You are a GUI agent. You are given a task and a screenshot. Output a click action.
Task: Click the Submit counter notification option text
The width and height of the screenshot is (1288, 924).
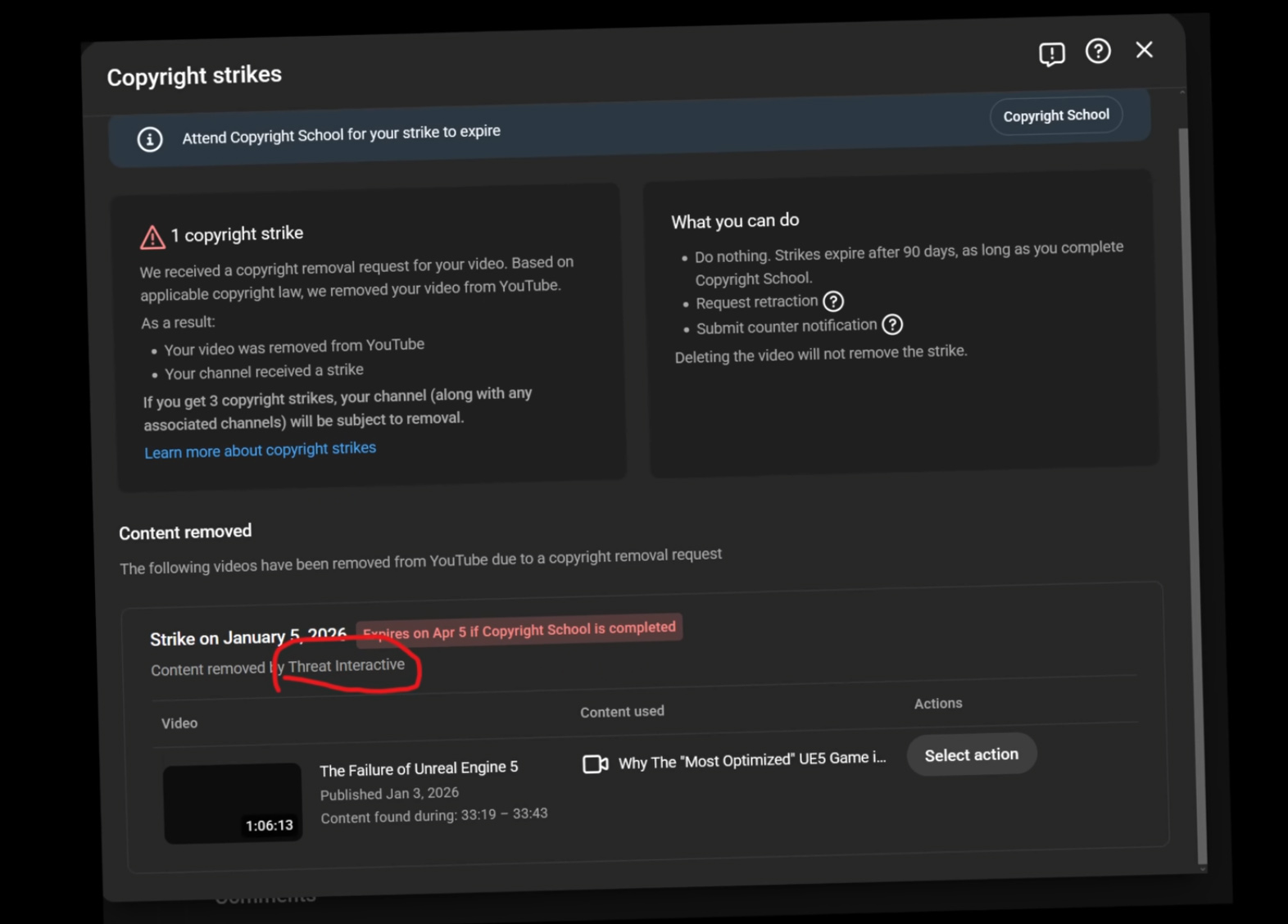coord(787,326)
